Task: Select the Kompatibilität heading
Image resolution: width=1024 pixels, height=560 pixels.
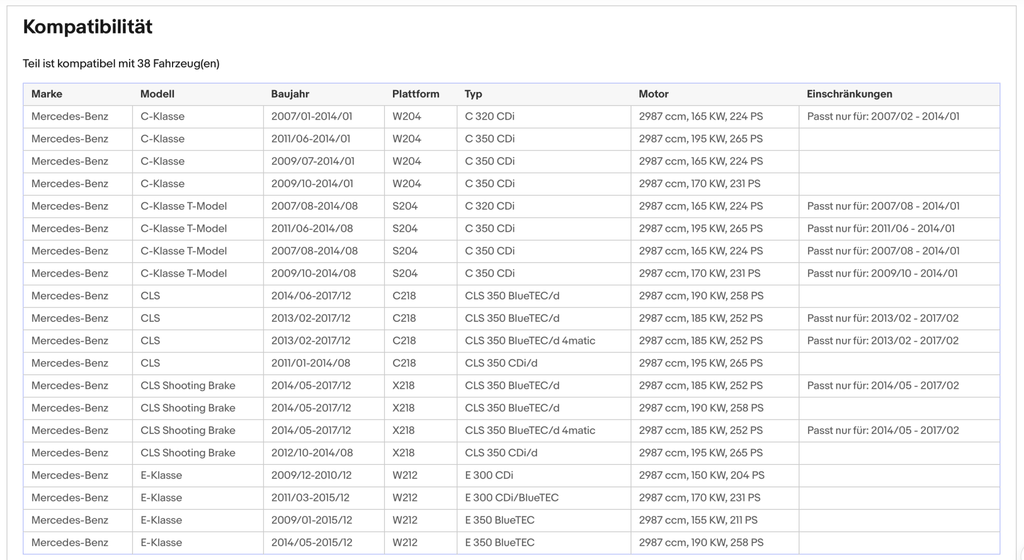Action: 88,27
